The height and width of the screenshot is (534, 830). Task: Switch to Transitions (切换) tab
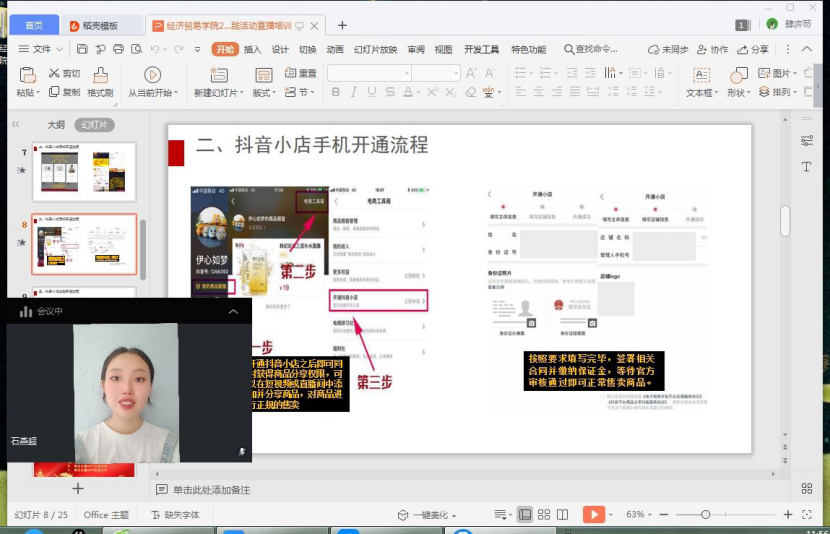click(308, 49)
